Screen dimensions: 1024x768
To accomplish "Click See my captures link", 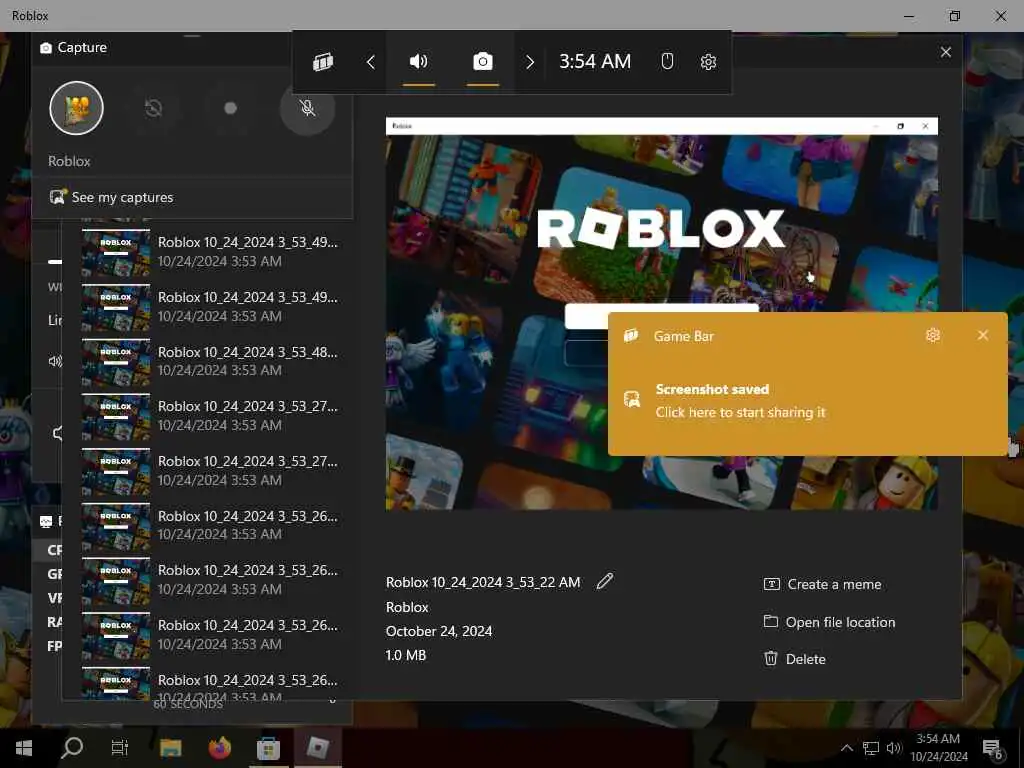I will point(112,197).
